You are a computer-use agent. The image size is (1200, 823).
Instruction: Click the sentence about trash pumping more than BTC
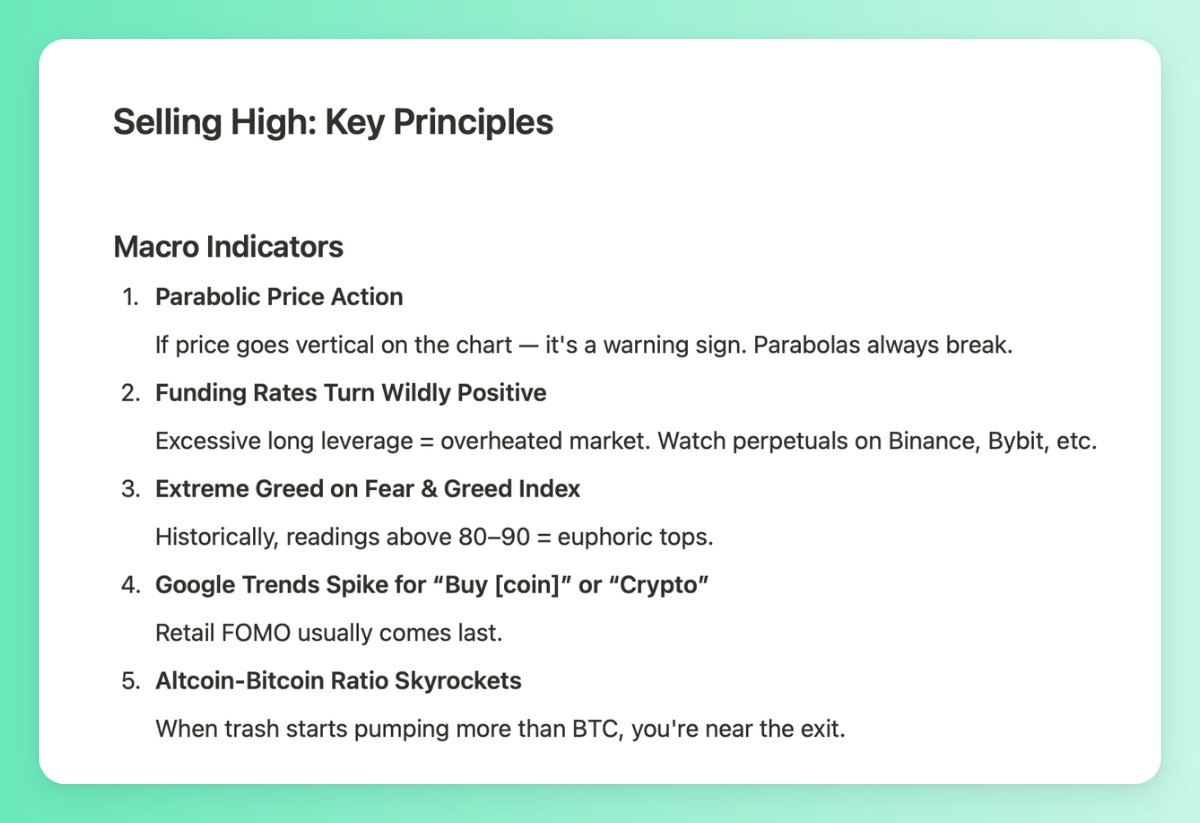500,729
